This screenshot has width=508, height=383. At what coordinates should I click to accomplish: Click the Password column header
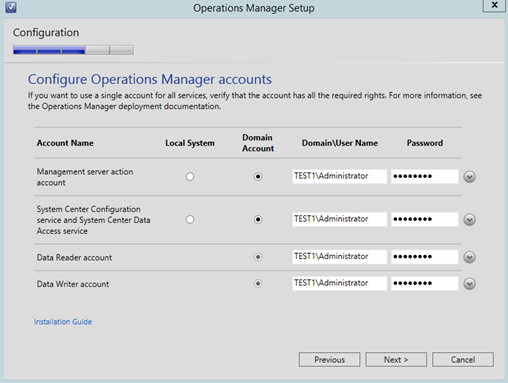click(x=425, y=143)
